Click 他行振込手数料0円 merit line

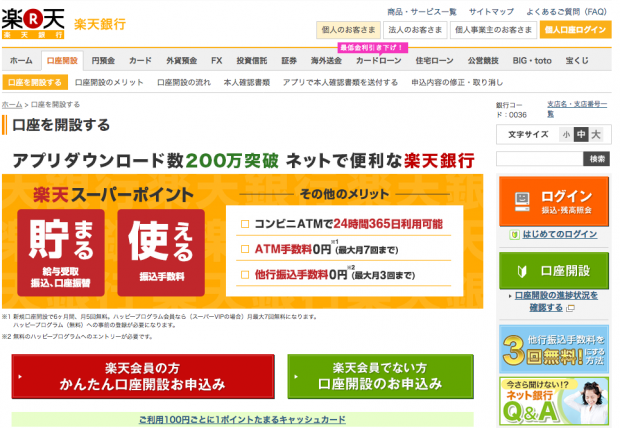click(335, 275)
